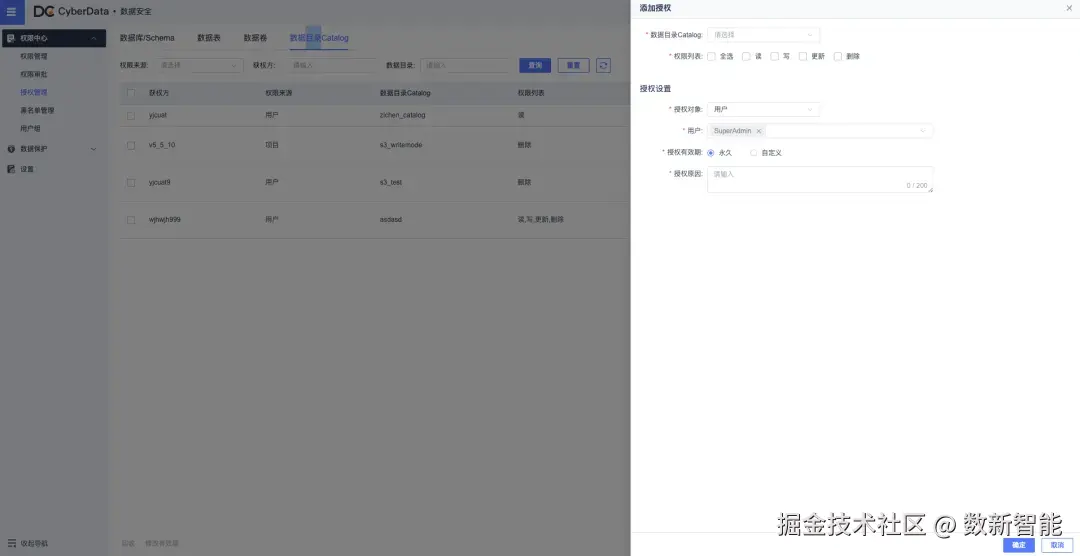Open the 数据目录Catalog dropdown in the panel
Viewport: 1080px width, 556px height.
click(763, 34)
